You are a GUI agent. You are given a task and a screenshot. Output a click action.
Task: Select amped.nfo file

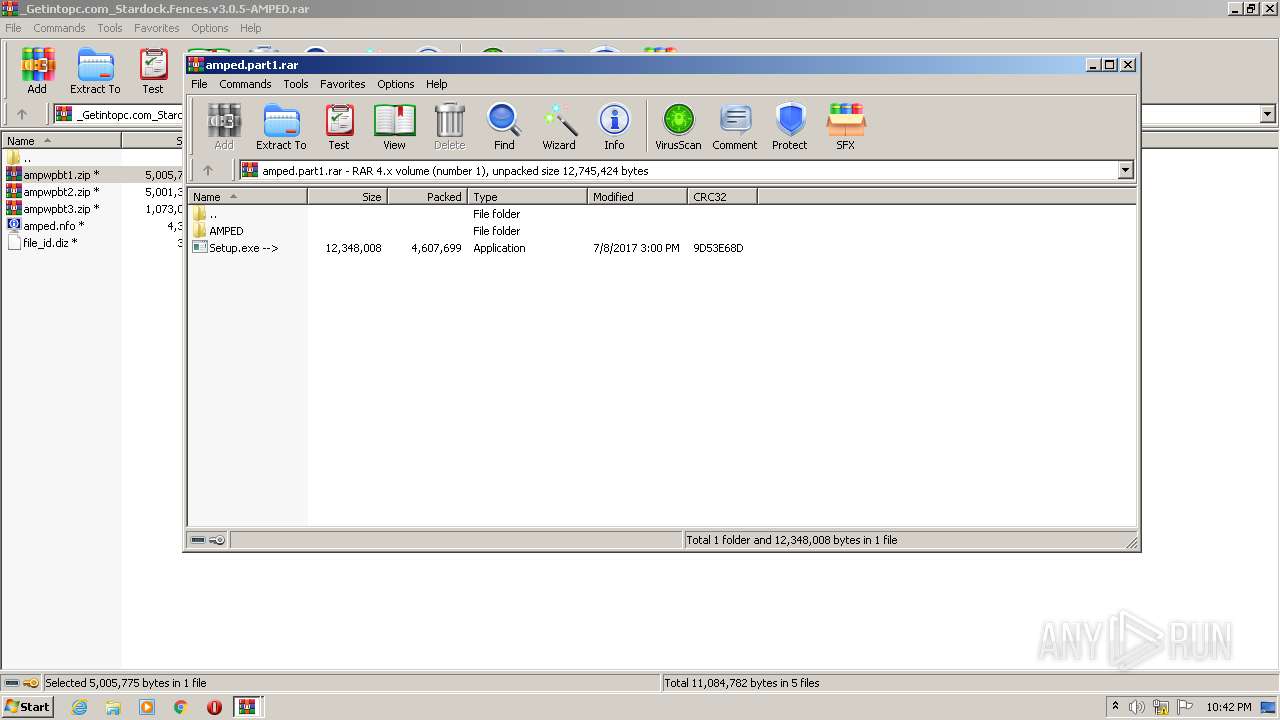click(x=92, y=226)
